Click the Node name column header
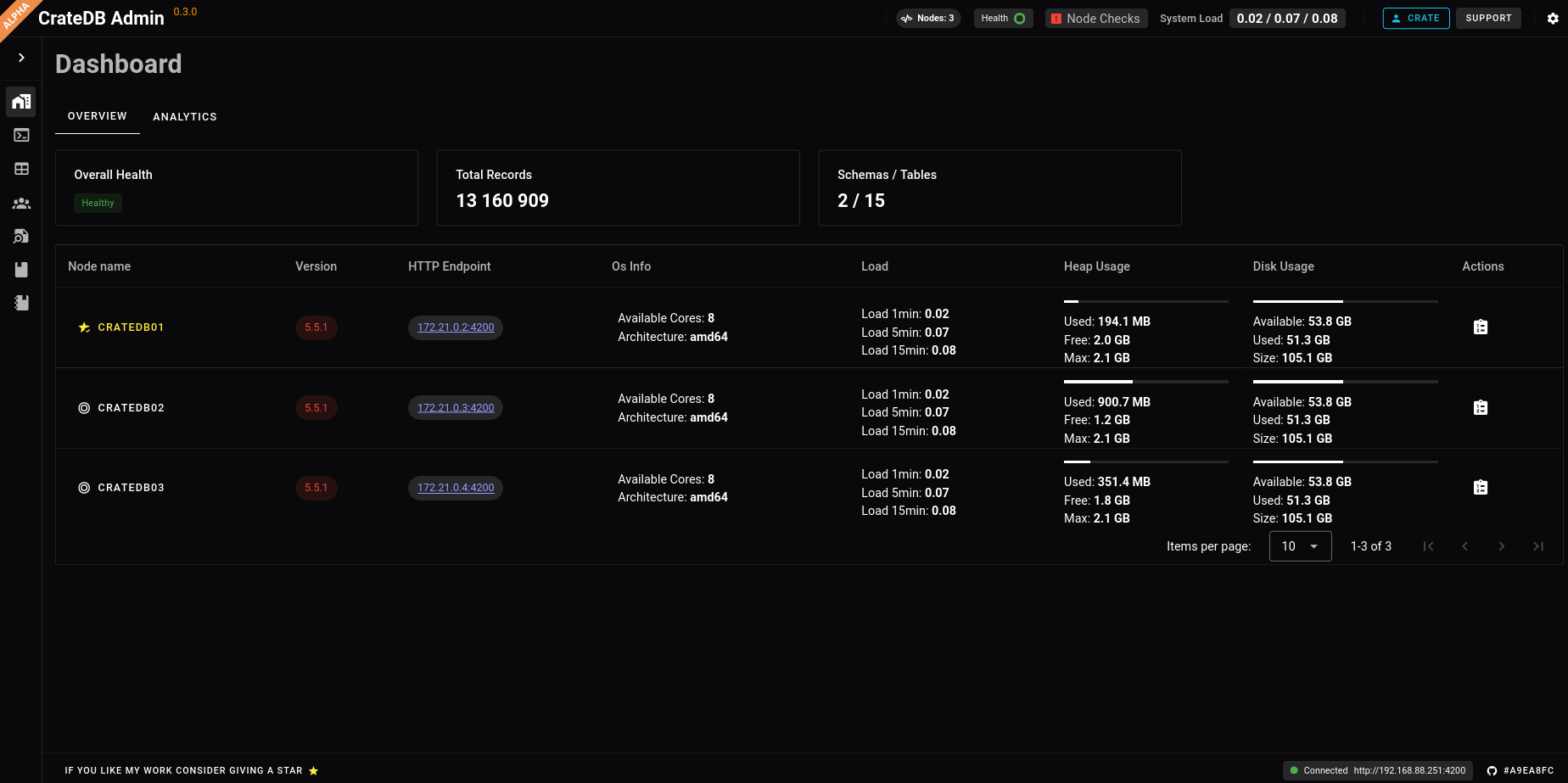 click(x=99, y=266)
